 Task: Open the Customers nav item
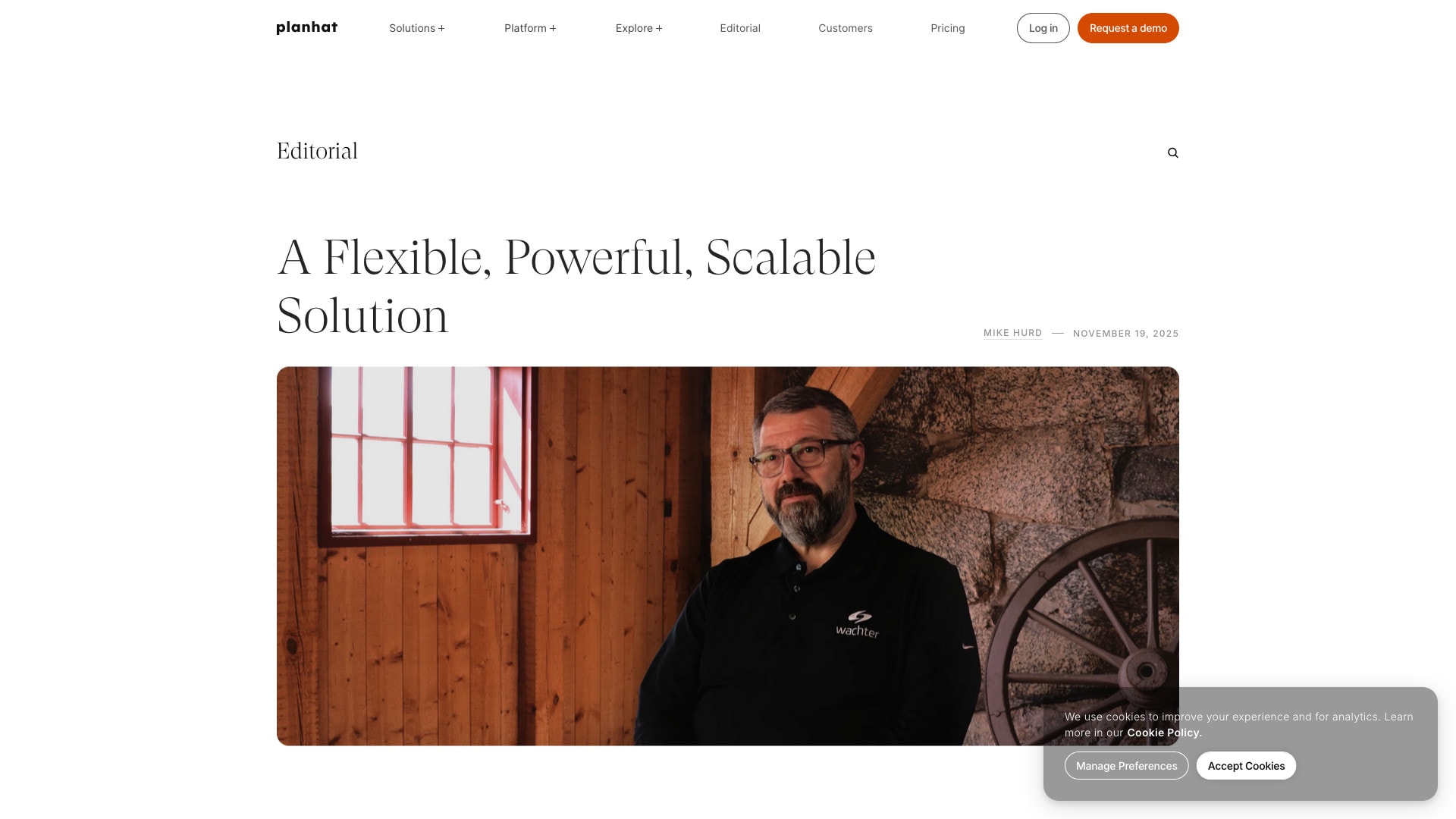(845, 28)
